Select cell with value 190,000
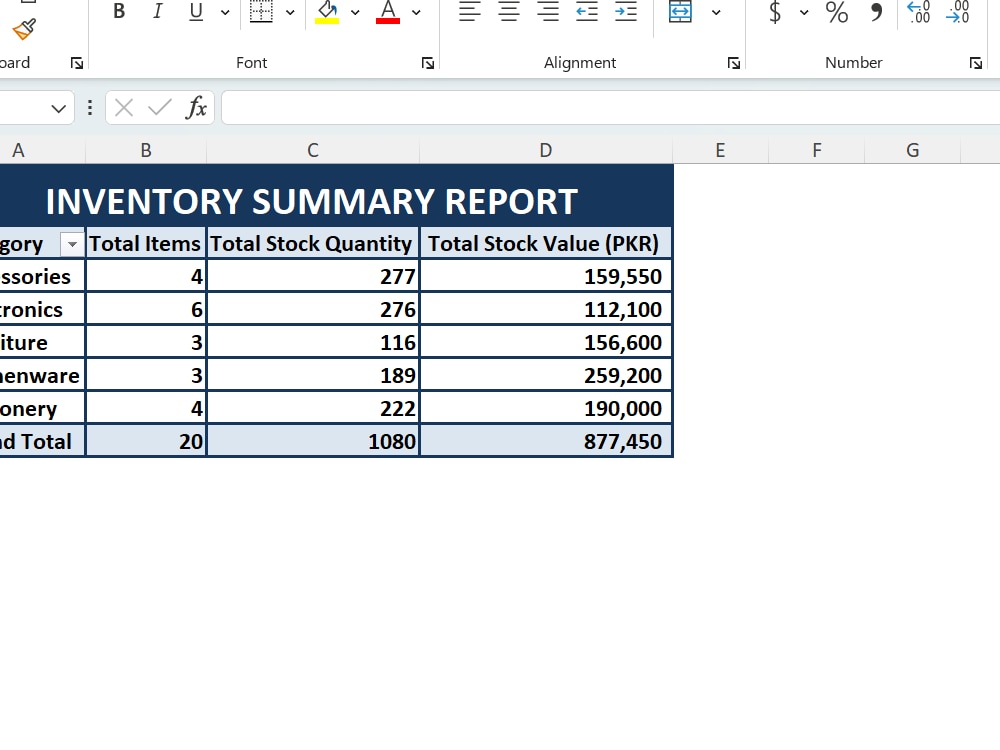 click(546, 409)
